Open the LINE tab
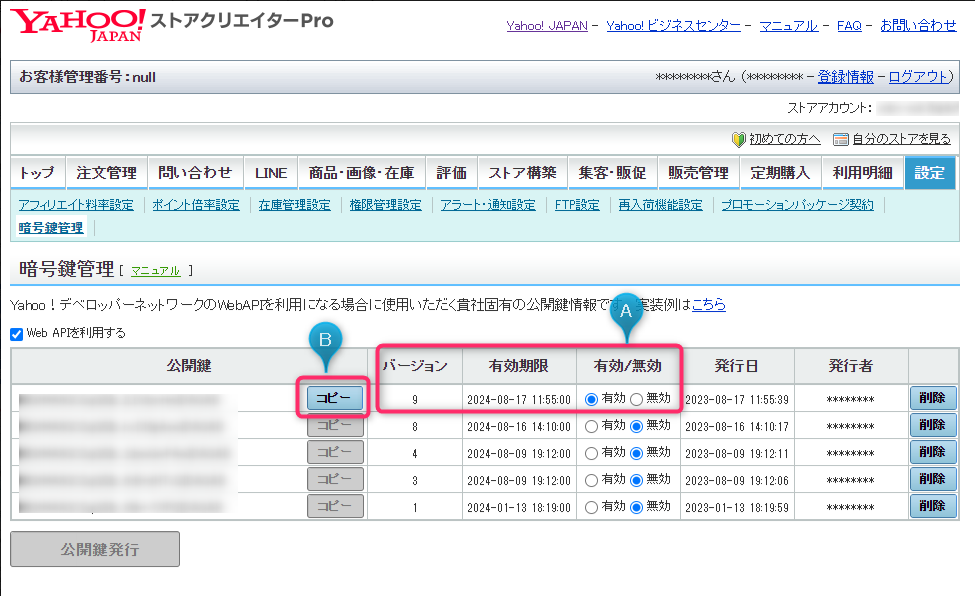Screen dimensions: 975x596 click(271, 173)
